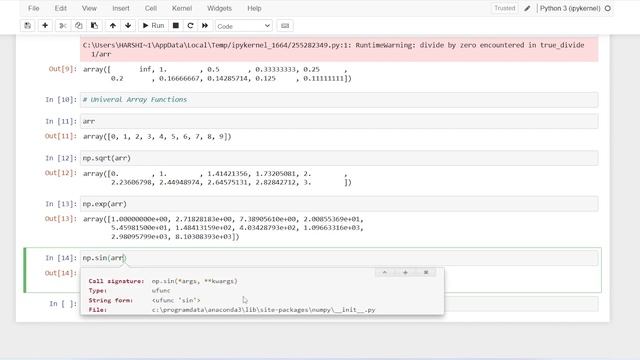Save notebook with the floppy disk icon

coord(27,26)
